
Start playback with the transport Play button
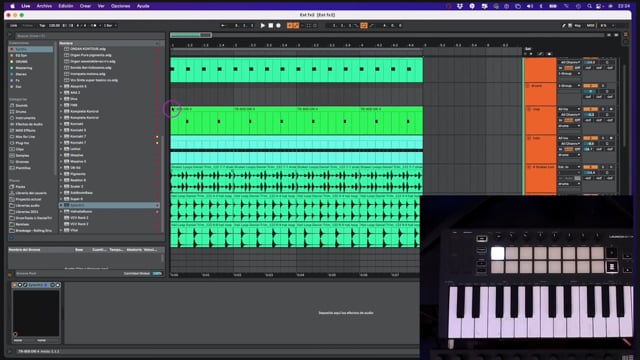pos(262,25)
